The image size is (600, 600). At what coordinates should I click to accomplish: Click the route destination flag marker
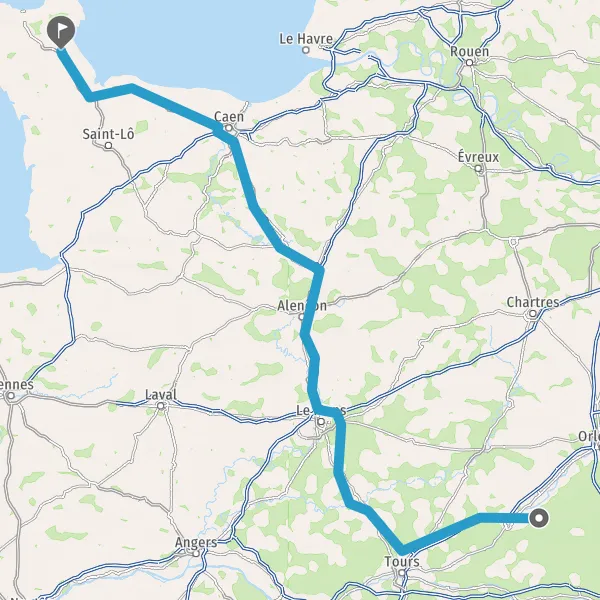(x=60, y=32)
